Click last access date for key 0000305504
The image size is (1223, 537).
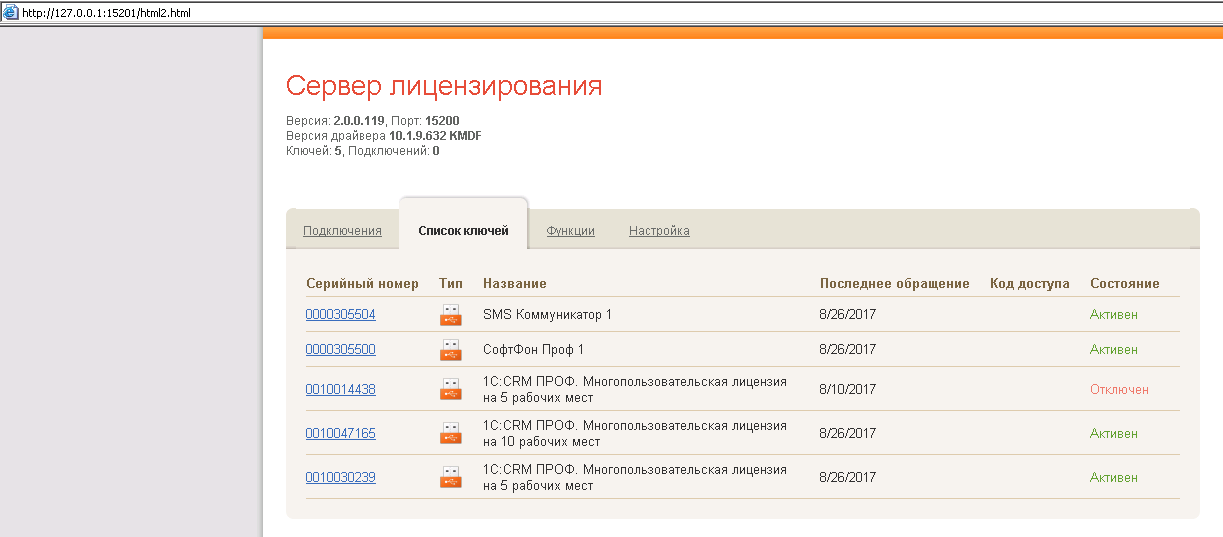848,315
